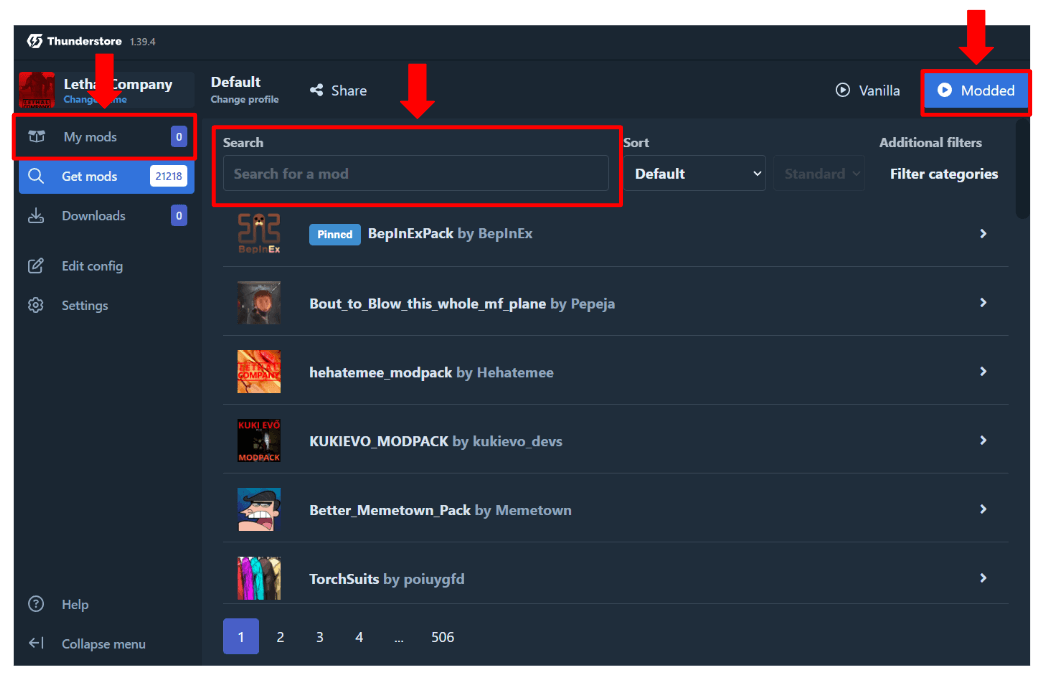Click the Settings gear icon
1051x677 pixels.
click(36, 306)
